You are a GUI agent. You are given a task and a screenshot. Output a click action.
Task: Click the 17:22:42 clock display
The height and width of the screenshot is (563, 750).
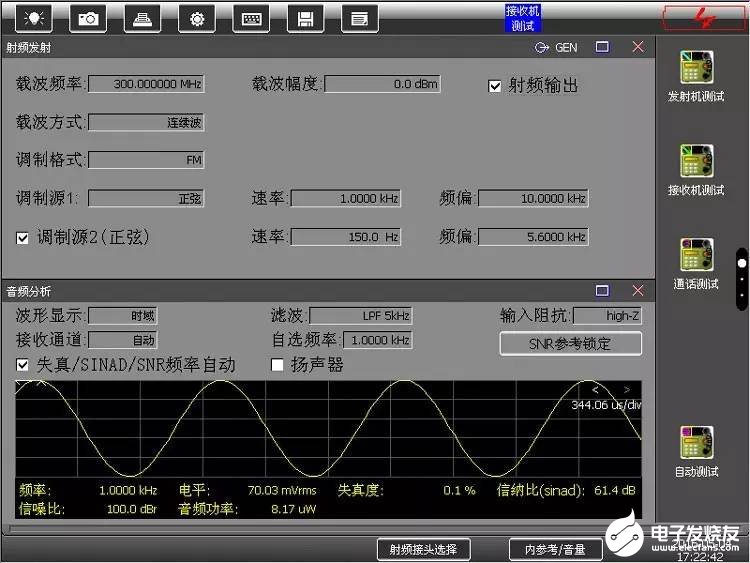coord(700,556)
